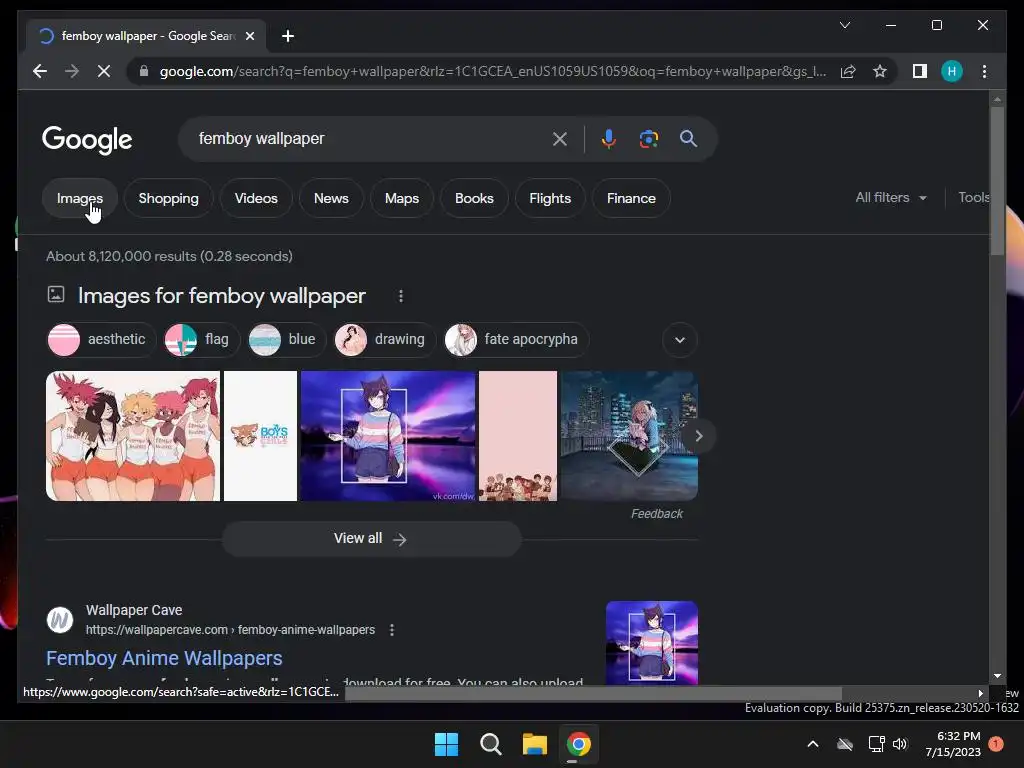Image resolution: width=1024 pixels, height=768 pixels.
Task: Click scroll-down arrow on vertical scrollbar
Action: pos(997,676)
